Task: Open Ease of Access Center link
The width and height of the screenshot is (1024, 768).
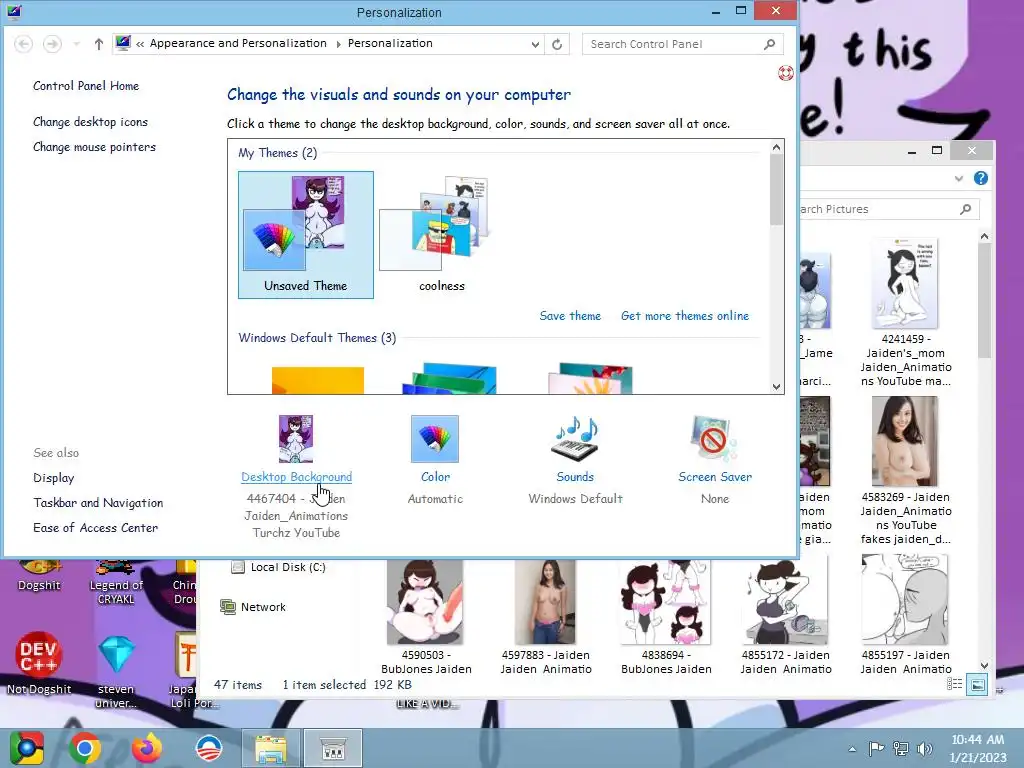Action: 95,528
